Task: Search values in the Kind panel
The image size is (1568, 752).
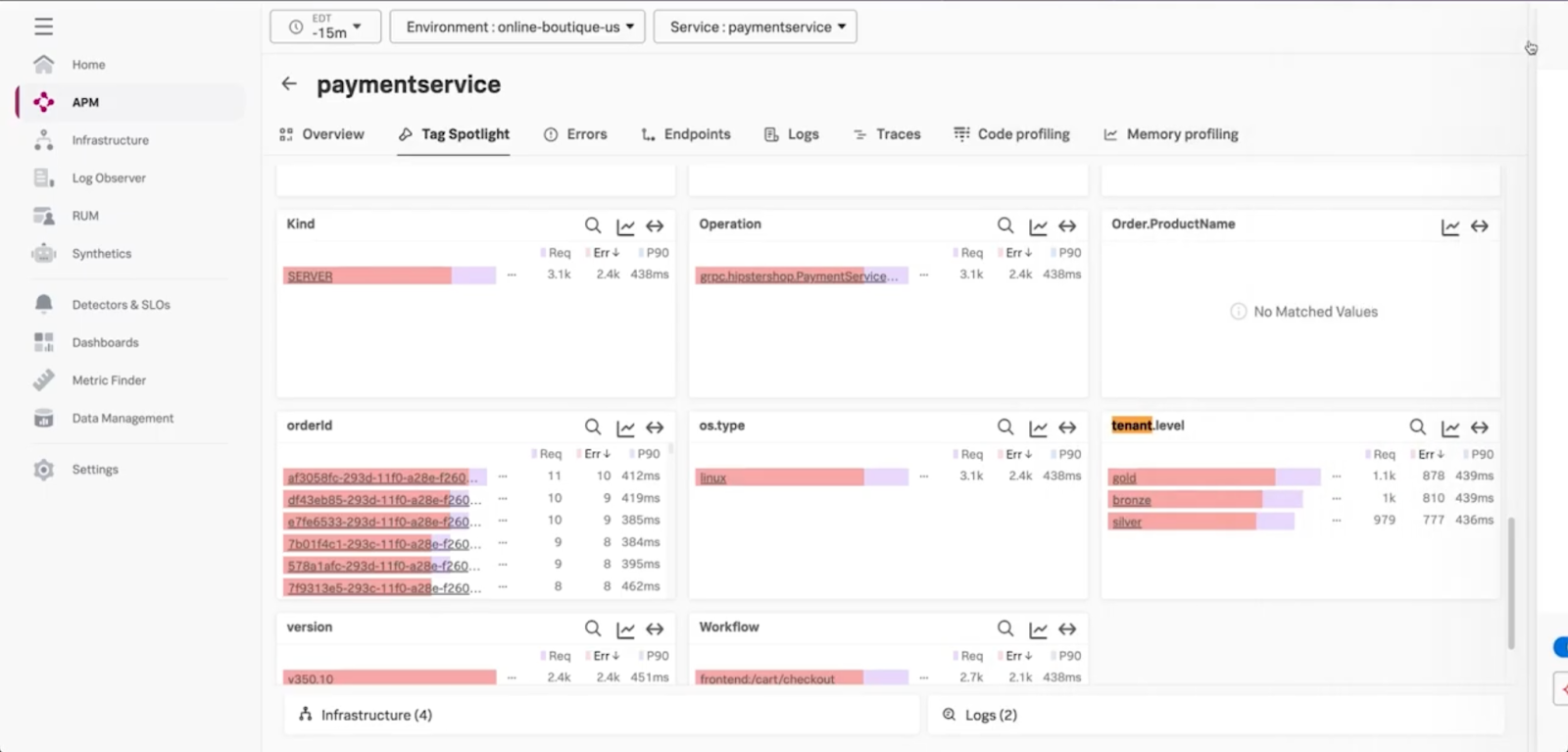Action: (x=593, y=226)
